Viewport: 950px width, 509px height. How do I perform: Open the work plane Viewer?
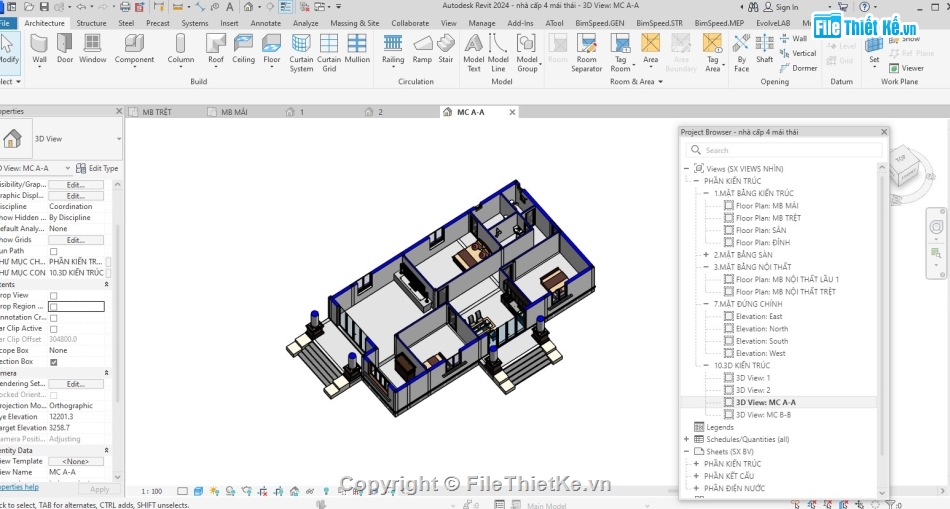tap(906, 68)
